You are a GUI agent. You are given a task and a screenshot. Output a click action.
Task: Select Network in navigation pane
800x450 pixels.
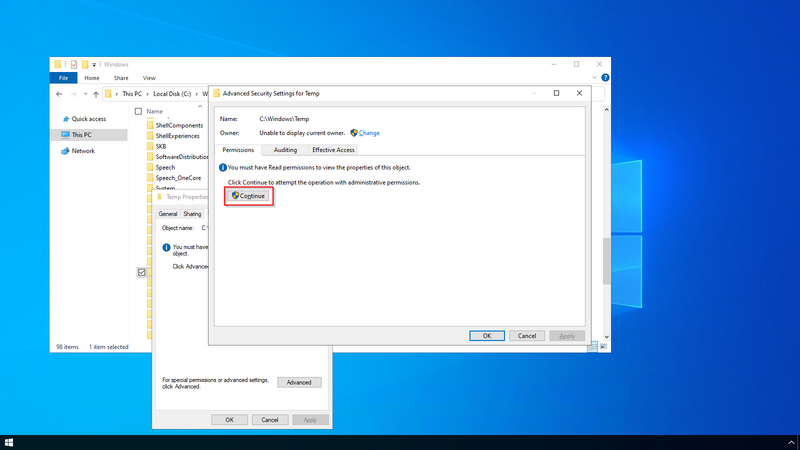83,151
